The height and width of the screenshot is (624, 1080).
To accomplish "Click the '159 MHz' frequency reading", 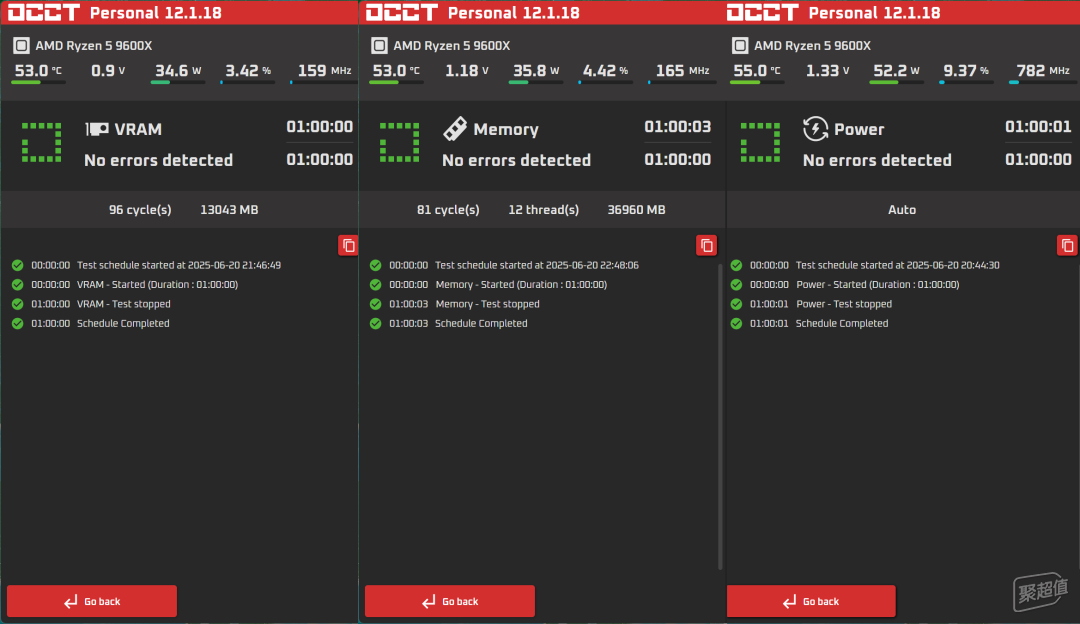I will pos(324,70).
